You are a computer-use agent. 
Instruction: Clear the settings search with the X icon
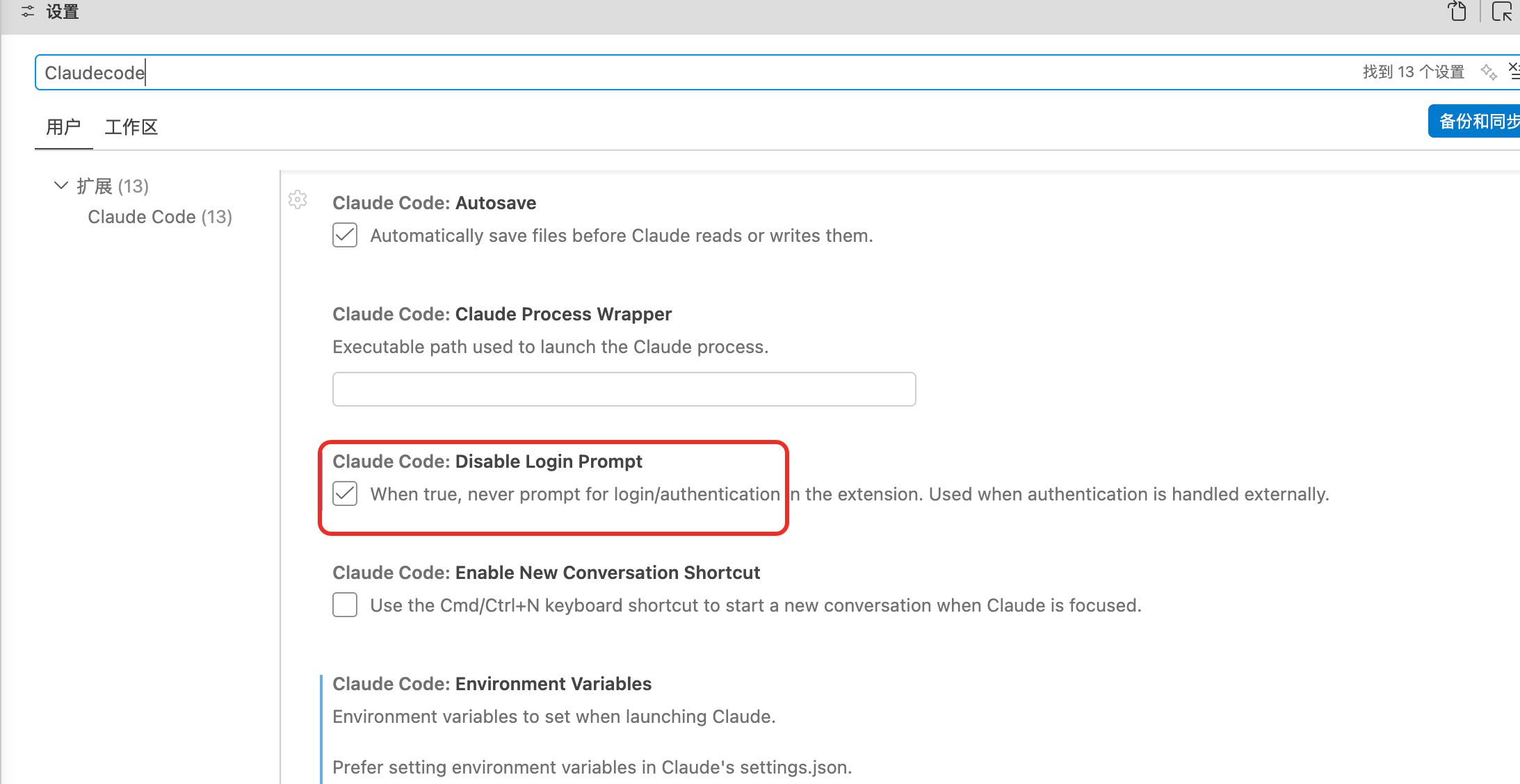point(1514,70)
